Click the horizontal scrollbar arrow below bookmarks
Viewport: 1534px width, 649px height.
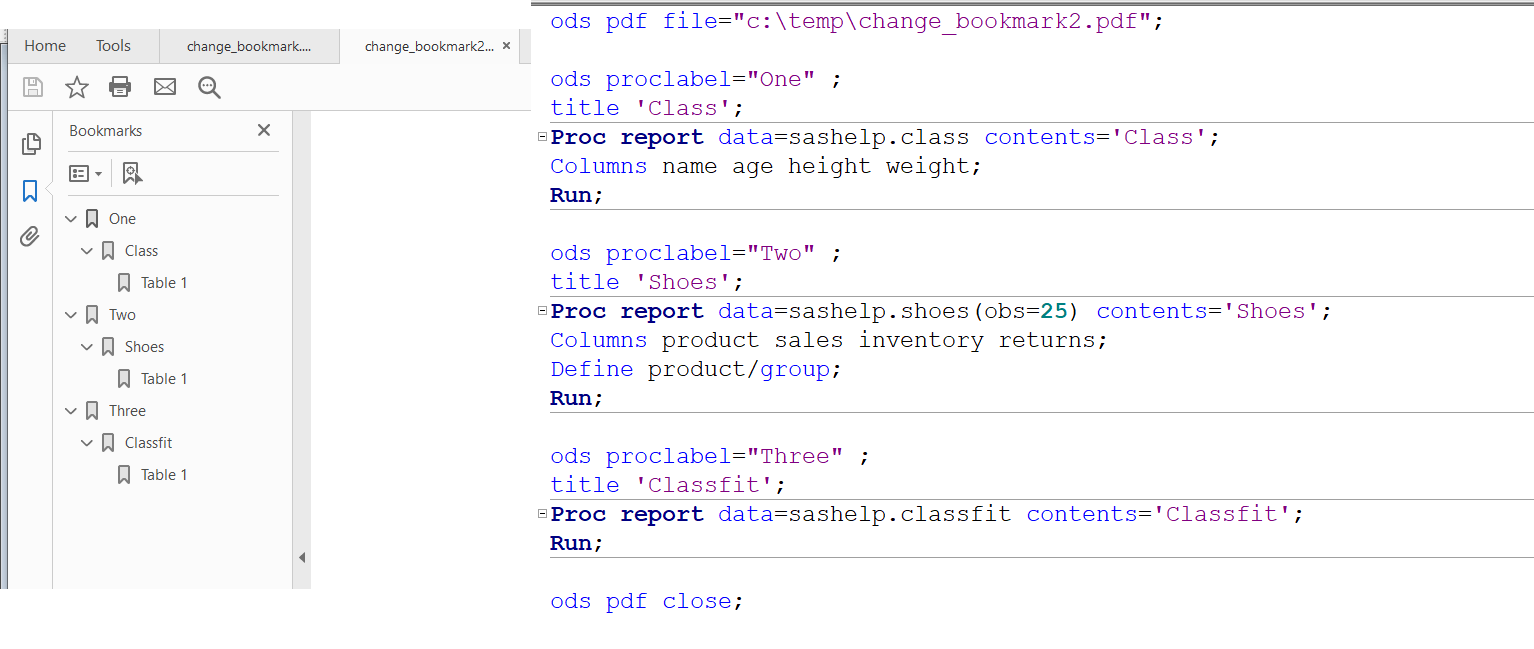(301, 557)
